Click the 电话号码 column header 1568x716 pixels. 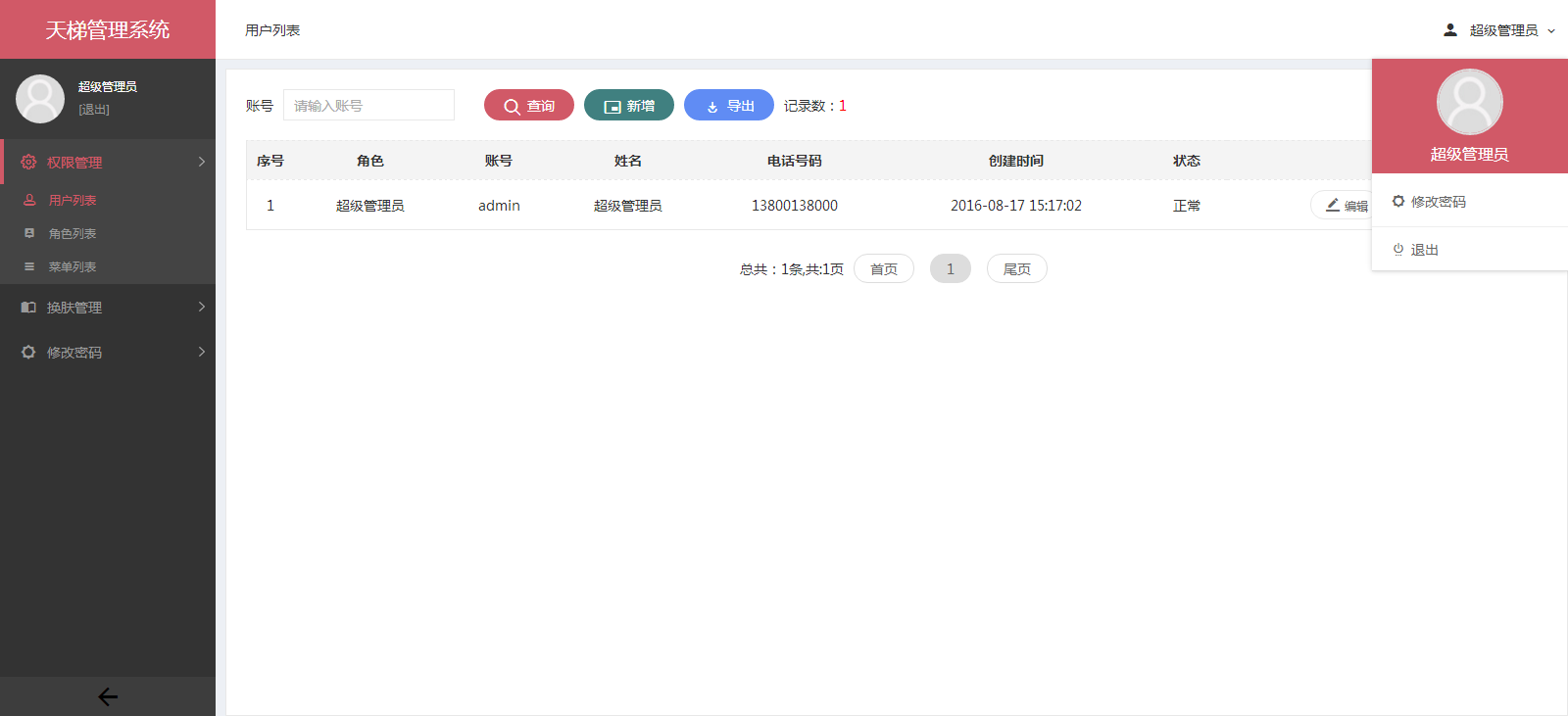coord(795,161)
